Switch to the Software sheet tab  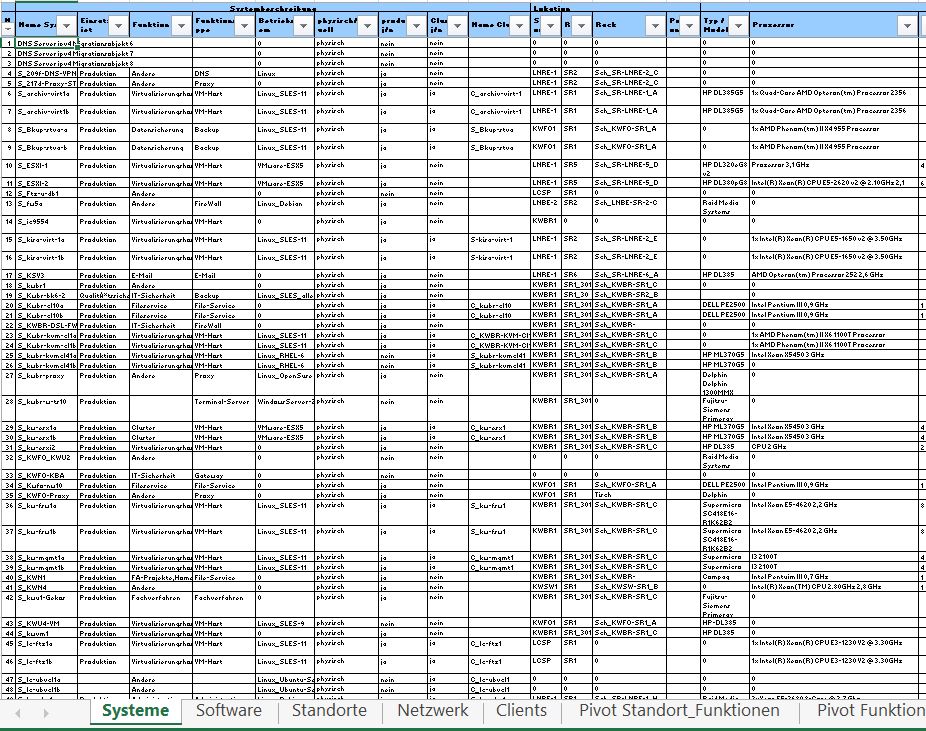click(x=229, y=710)
